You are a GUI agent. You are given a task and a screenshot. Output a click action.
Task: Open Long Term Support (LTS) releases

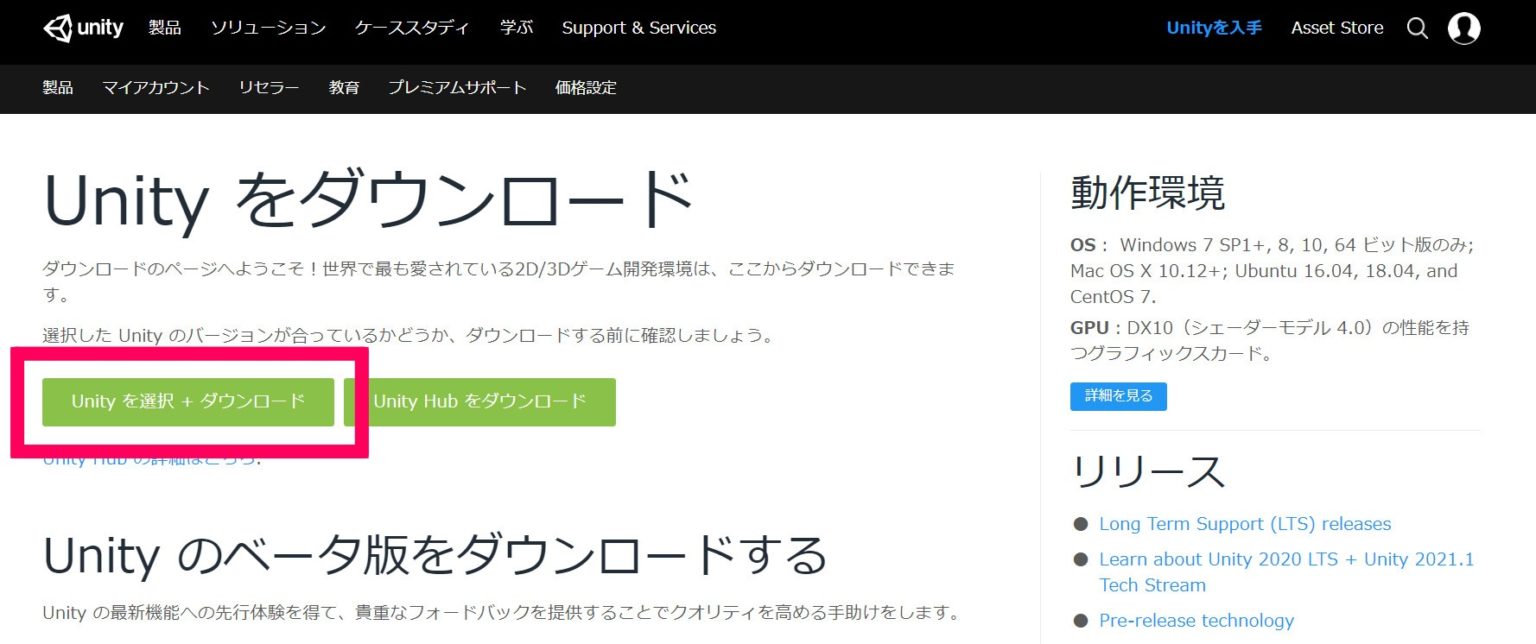coord(1245,523)
